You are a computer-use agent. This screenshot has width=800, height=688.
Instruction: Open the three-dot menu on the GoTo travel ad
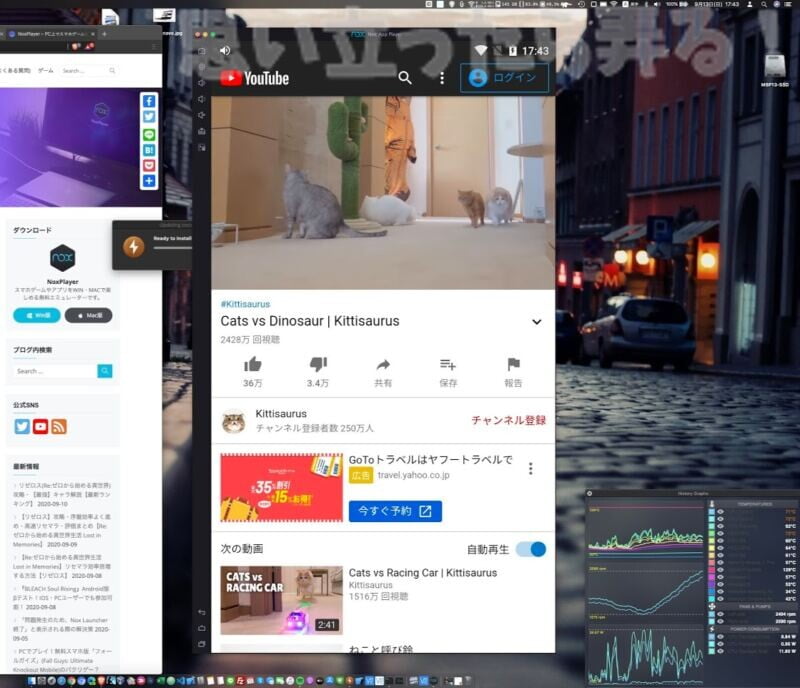[531, 469]
